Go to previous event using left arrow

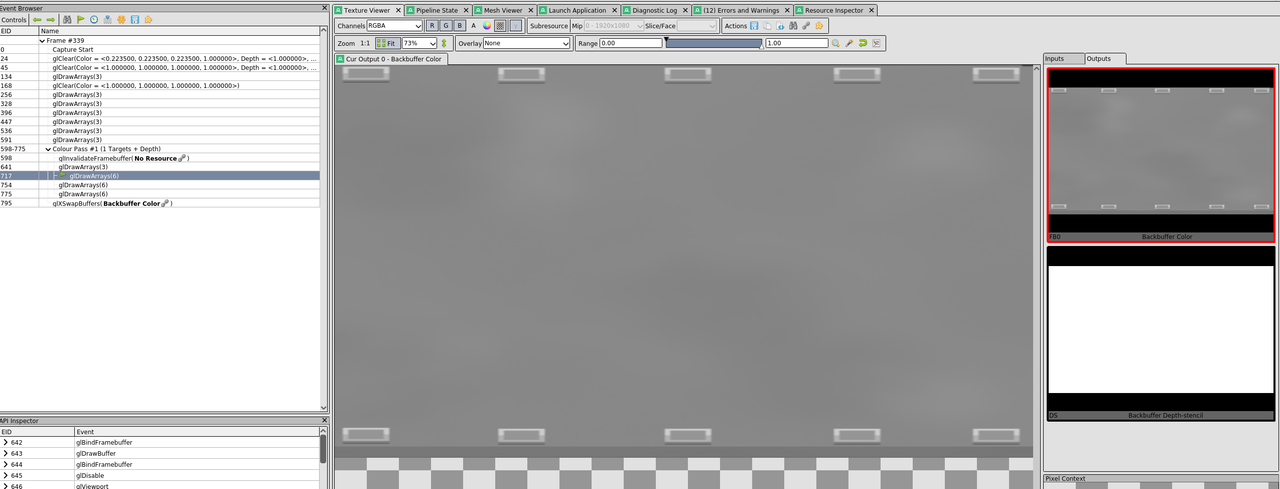click(x=37, y=19)
